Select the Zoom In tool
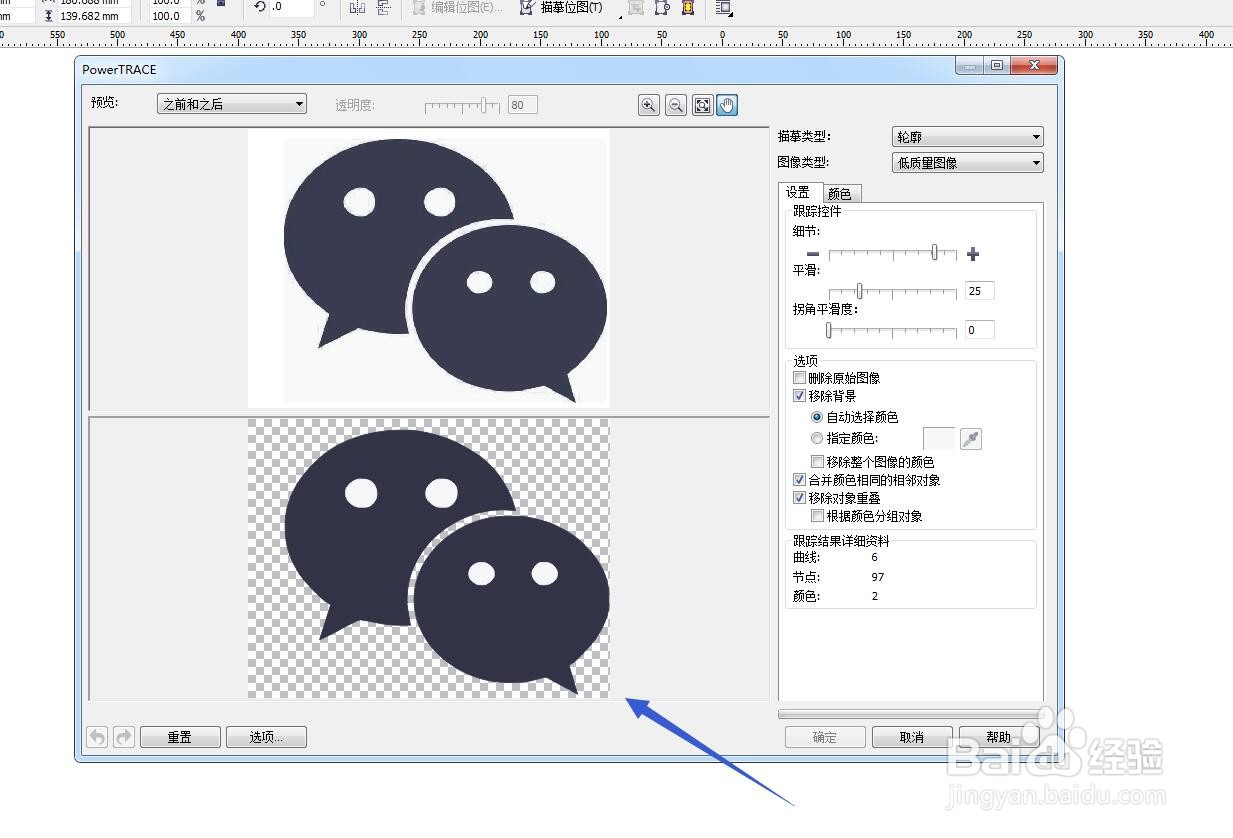Image resolution: width=1233 pixels, height=838 pixels. [x=648, y=105]
